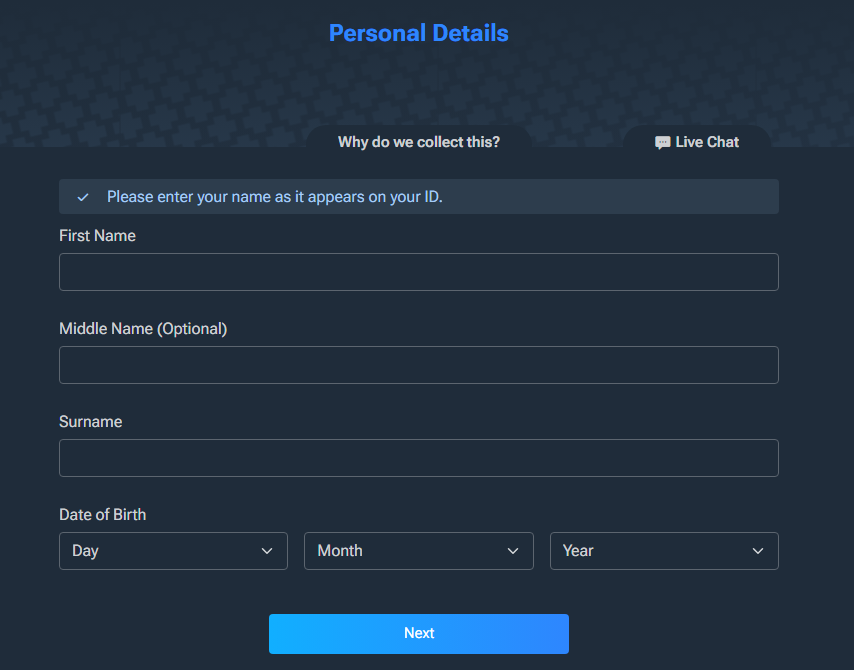Open the Month of birth dropdown

tap(418, 551)
